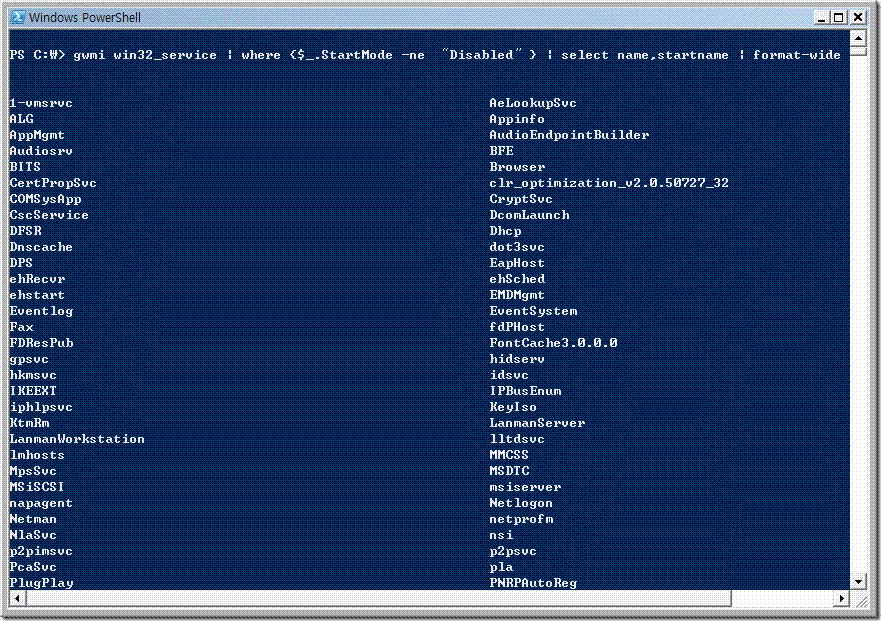Select the hidserv service

517,359
